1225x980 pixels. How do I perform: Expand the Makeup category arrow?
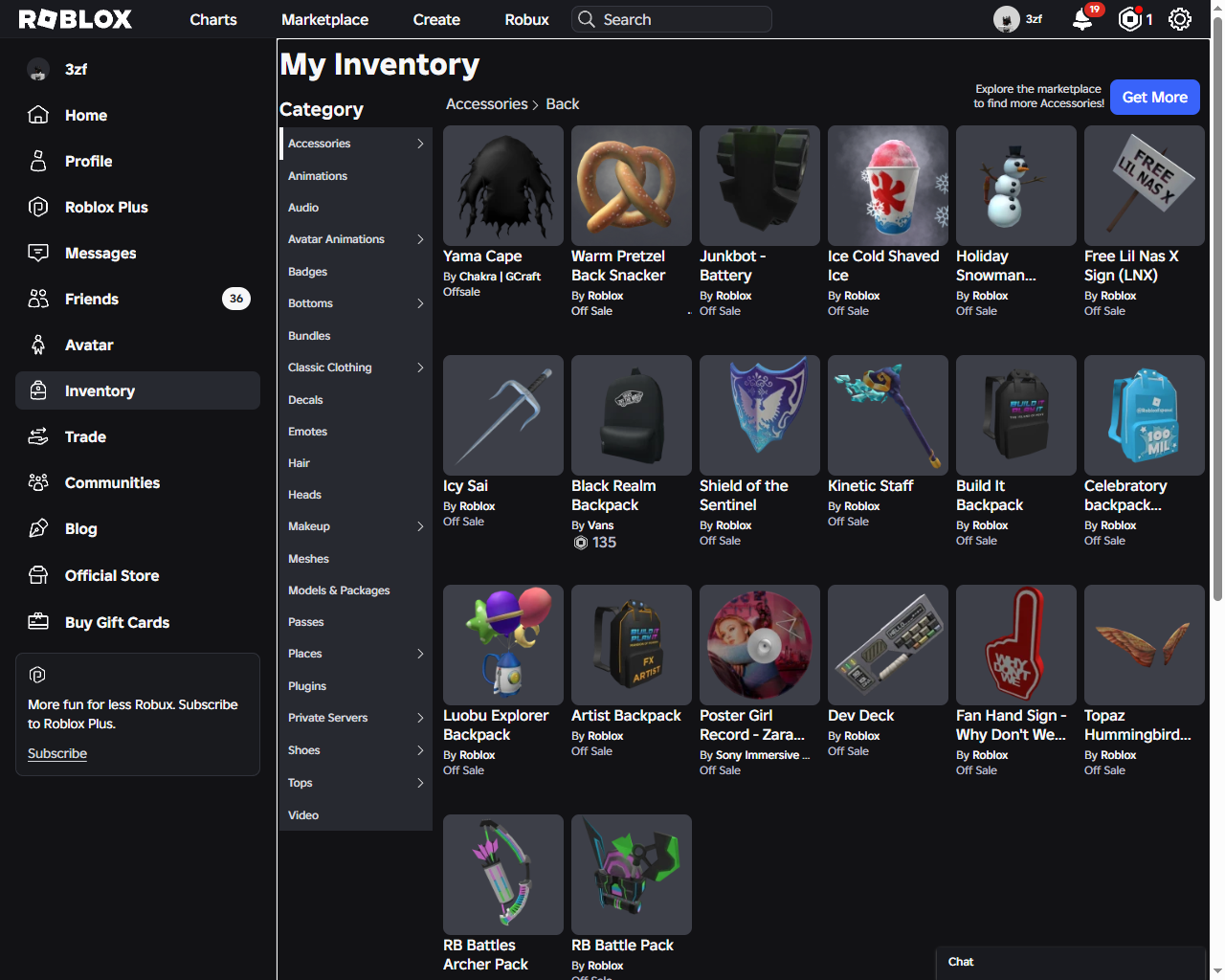(x=420, y=526)
